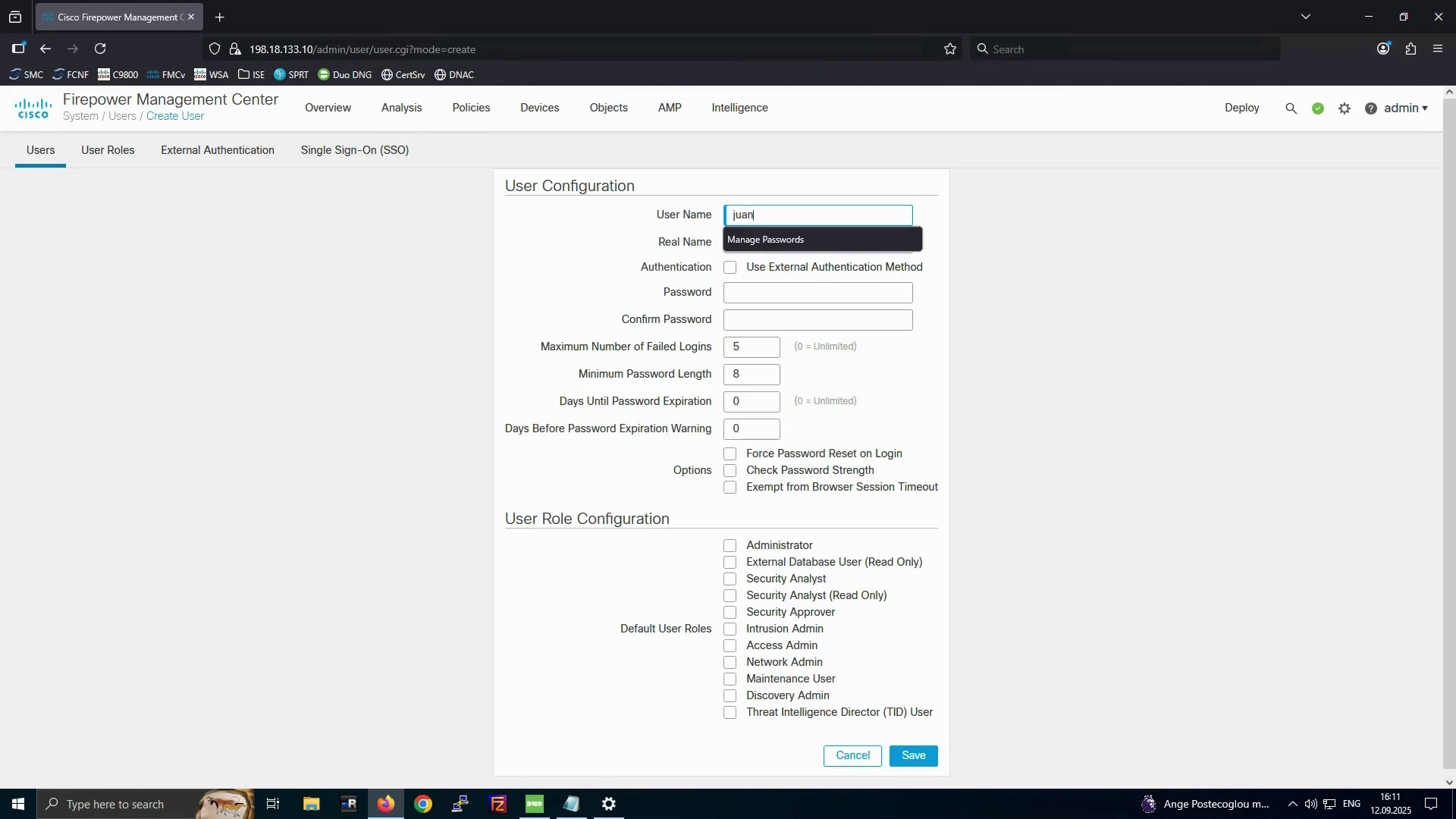The height and width of the screenshot is (819, 1456).
Task: Open the FMC search magnifier icon
Action: [x=1291, y=108]
